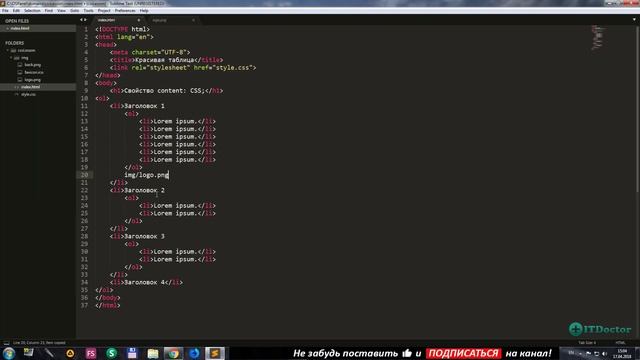Open the tab list dropdown at right
Viewport: 640px width, 360px height.
pos(634,20)
